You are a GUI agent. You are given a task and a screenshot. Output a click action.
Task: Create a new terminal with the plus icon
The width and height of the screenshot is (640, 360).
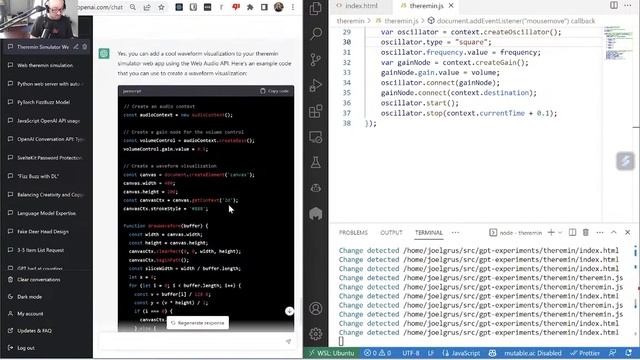pos(551,232)
